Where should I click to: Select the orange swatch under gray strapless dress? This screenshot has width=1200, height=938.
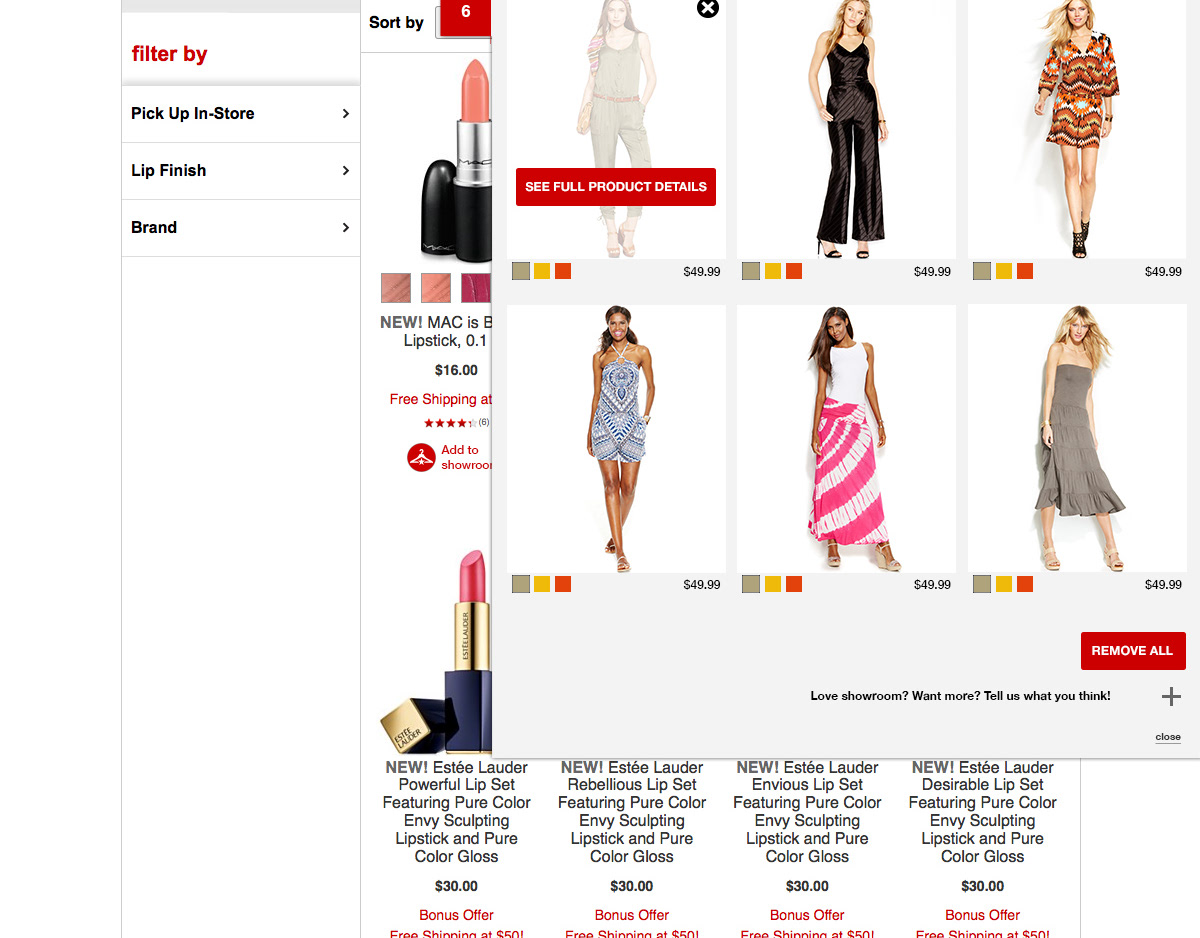click(x=1025, y=584)
